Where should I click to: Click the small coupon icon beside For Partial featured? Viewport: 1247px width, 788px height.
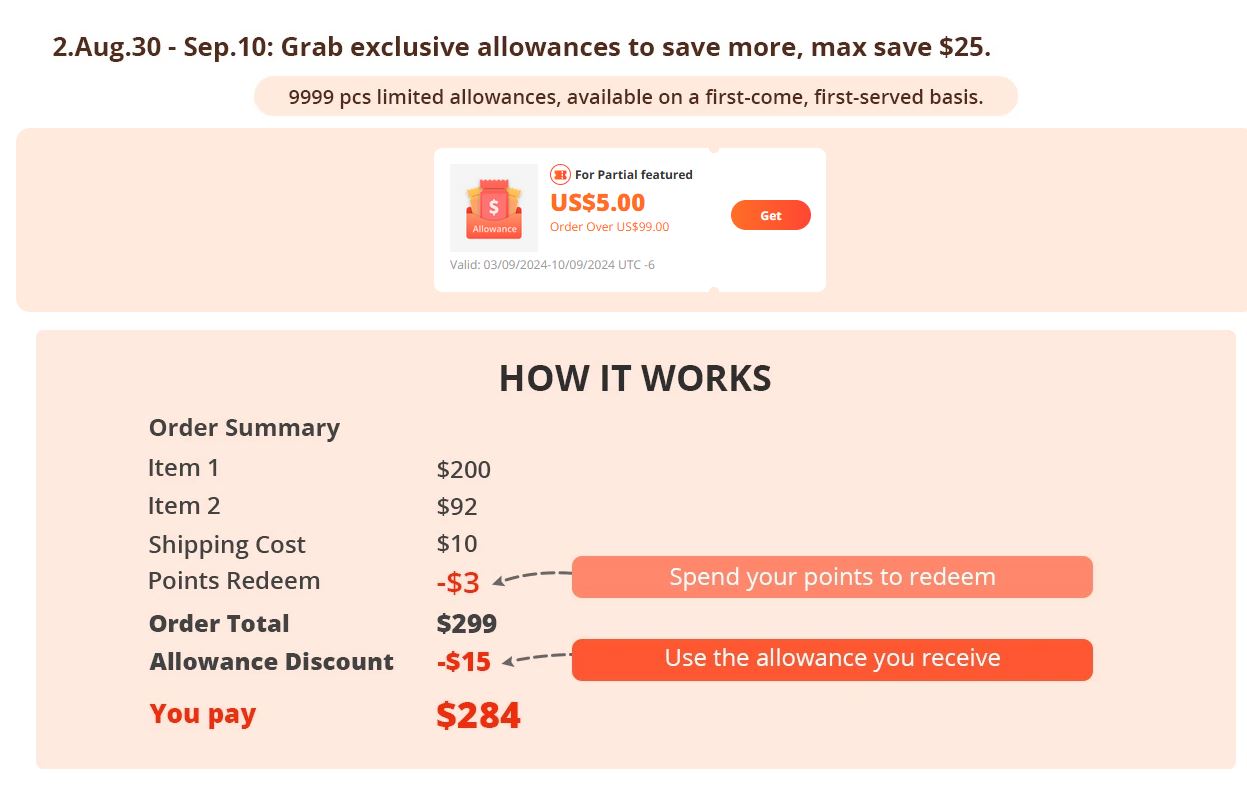pos(560,174)
